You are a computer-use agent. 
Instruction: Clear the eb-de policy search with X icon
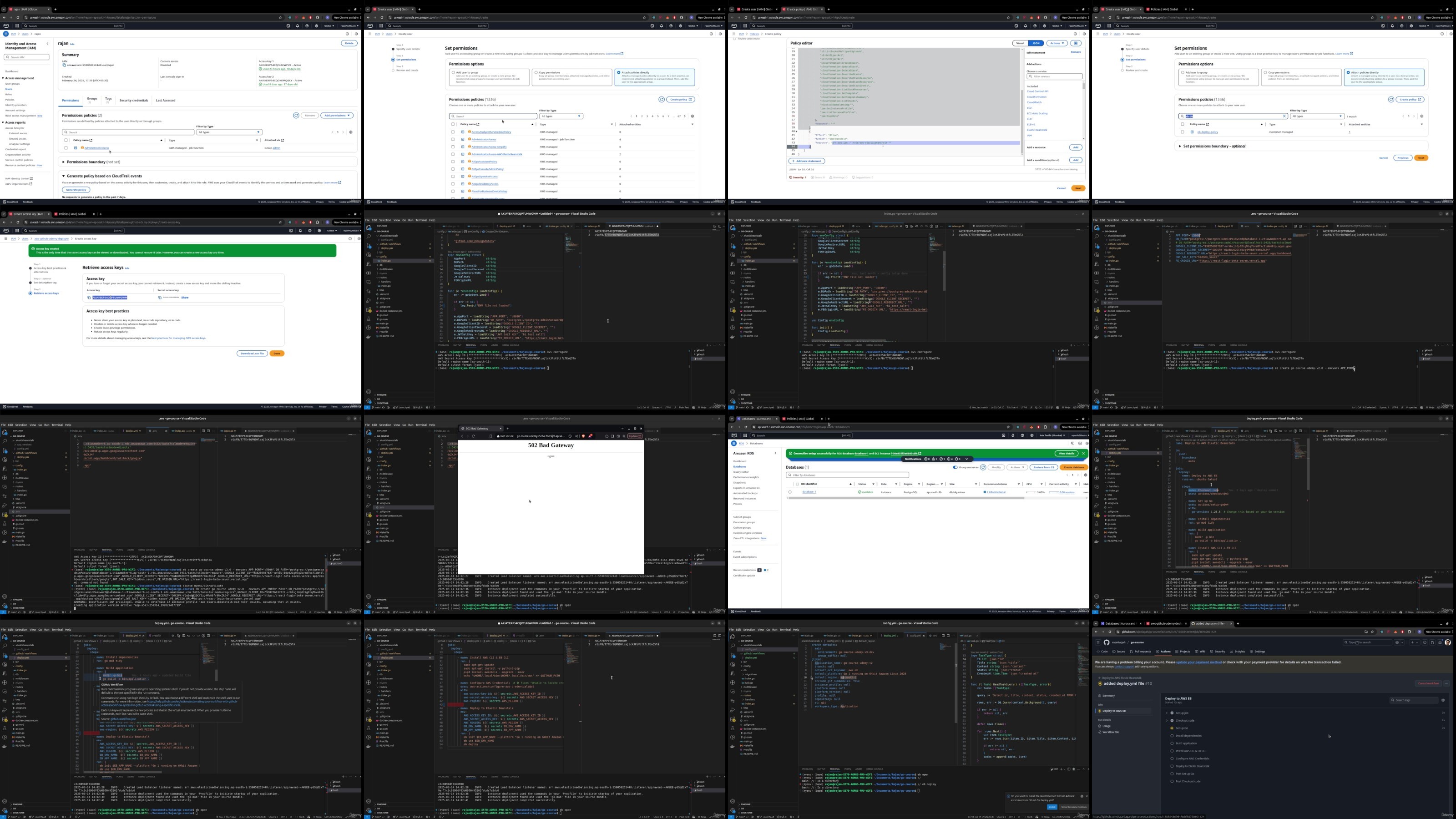pyautogui.click(x=1284, y=116)
